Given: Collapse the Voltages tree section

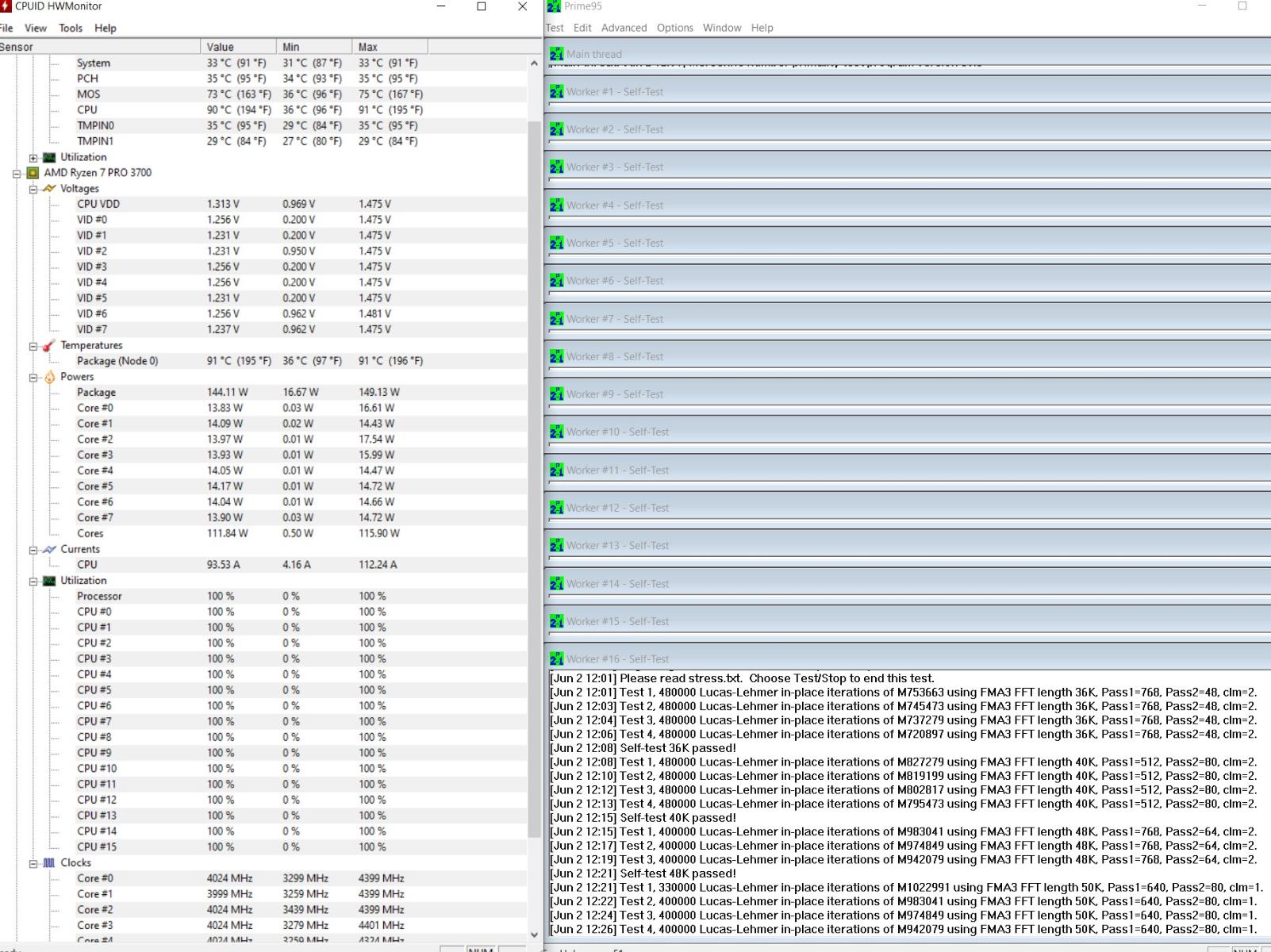Looking at the screenshot, I should tap(33, 189).
